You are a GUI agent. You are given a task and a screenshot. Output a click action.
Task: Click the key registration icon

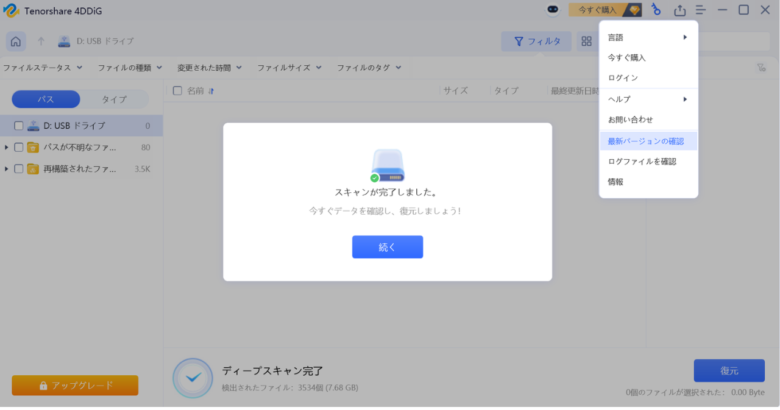pos(657,10)
